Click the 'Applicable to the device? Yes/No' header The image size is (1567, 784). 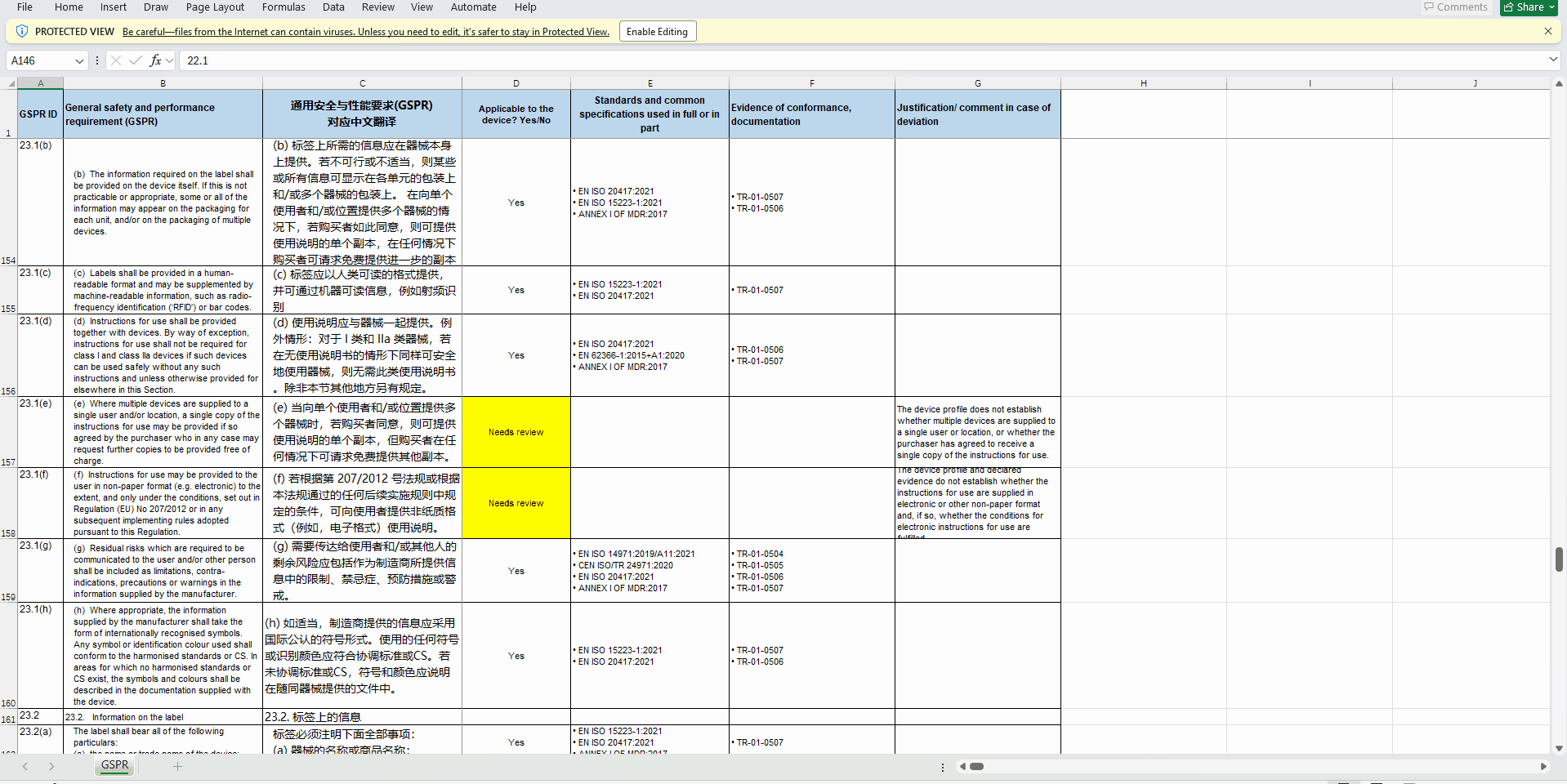[x=516, y=114]
